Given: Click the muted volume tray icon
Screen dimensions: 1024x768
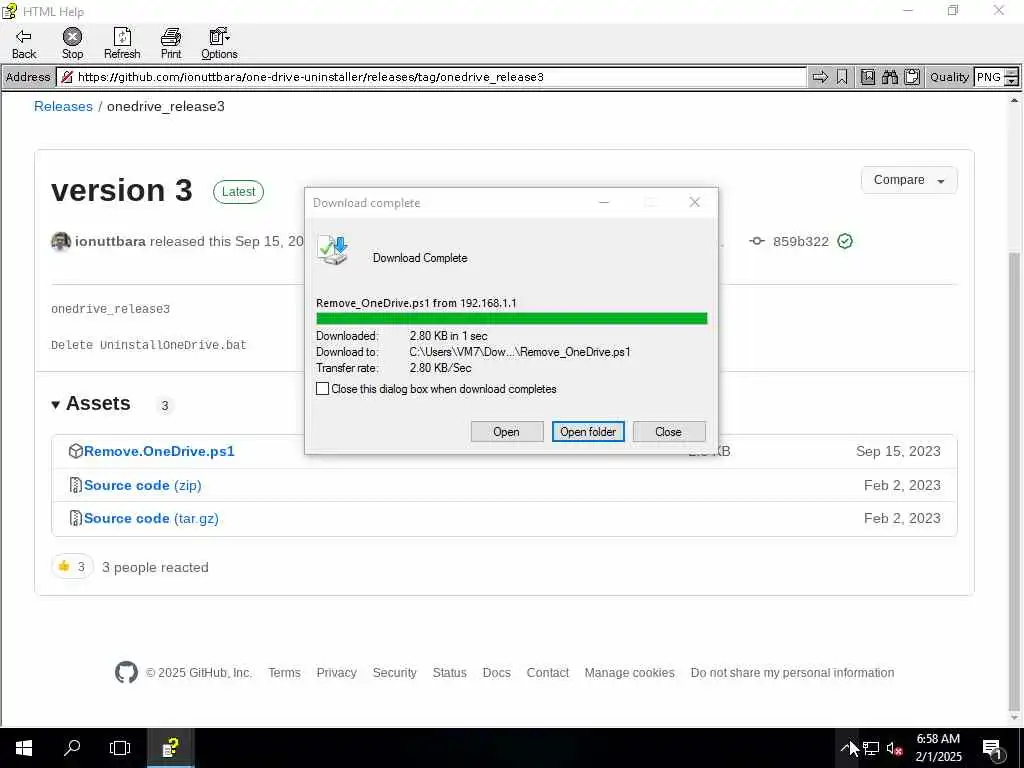Looking at the screenshot, I should 895,748.
